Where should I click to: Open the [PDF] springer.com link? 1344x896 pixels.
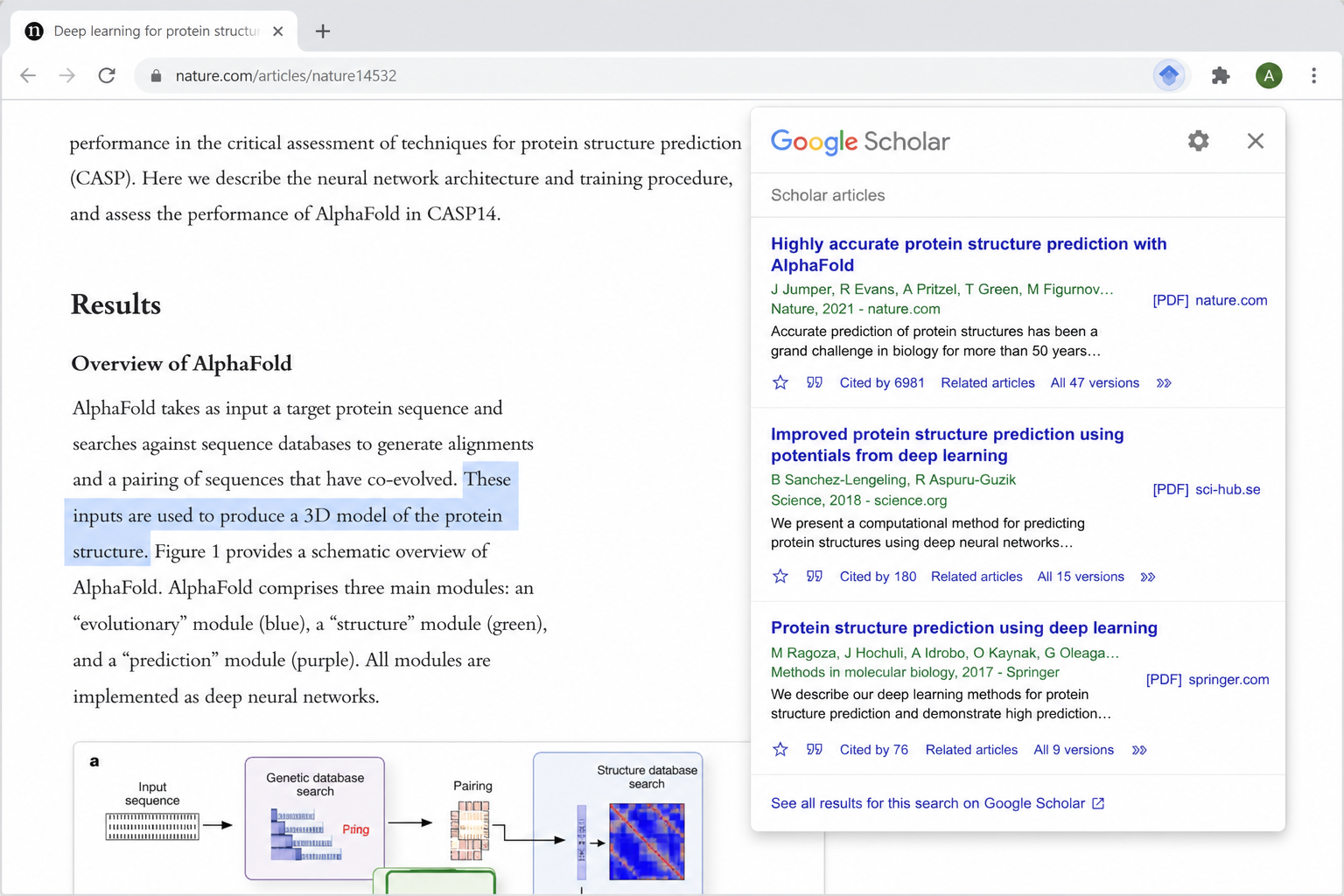1207,679
